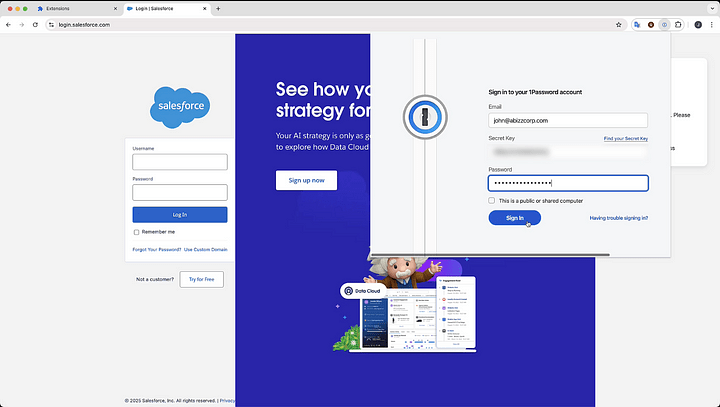This screenshot has height=407, width=720.
Task: Enable the Remember me checkbox
Action: click(x=136, y=232)
